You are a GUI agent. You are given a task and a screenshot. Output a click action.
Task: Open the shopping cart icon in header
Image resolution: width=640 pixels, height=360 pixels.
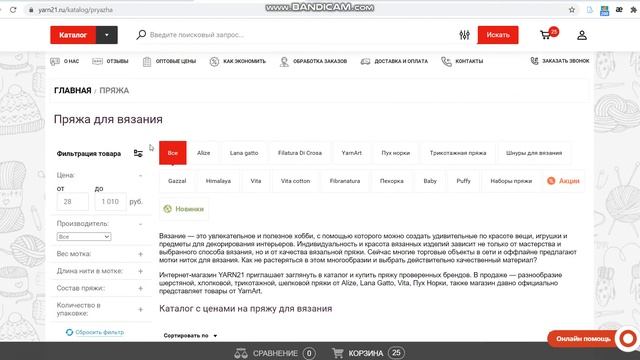545,35
